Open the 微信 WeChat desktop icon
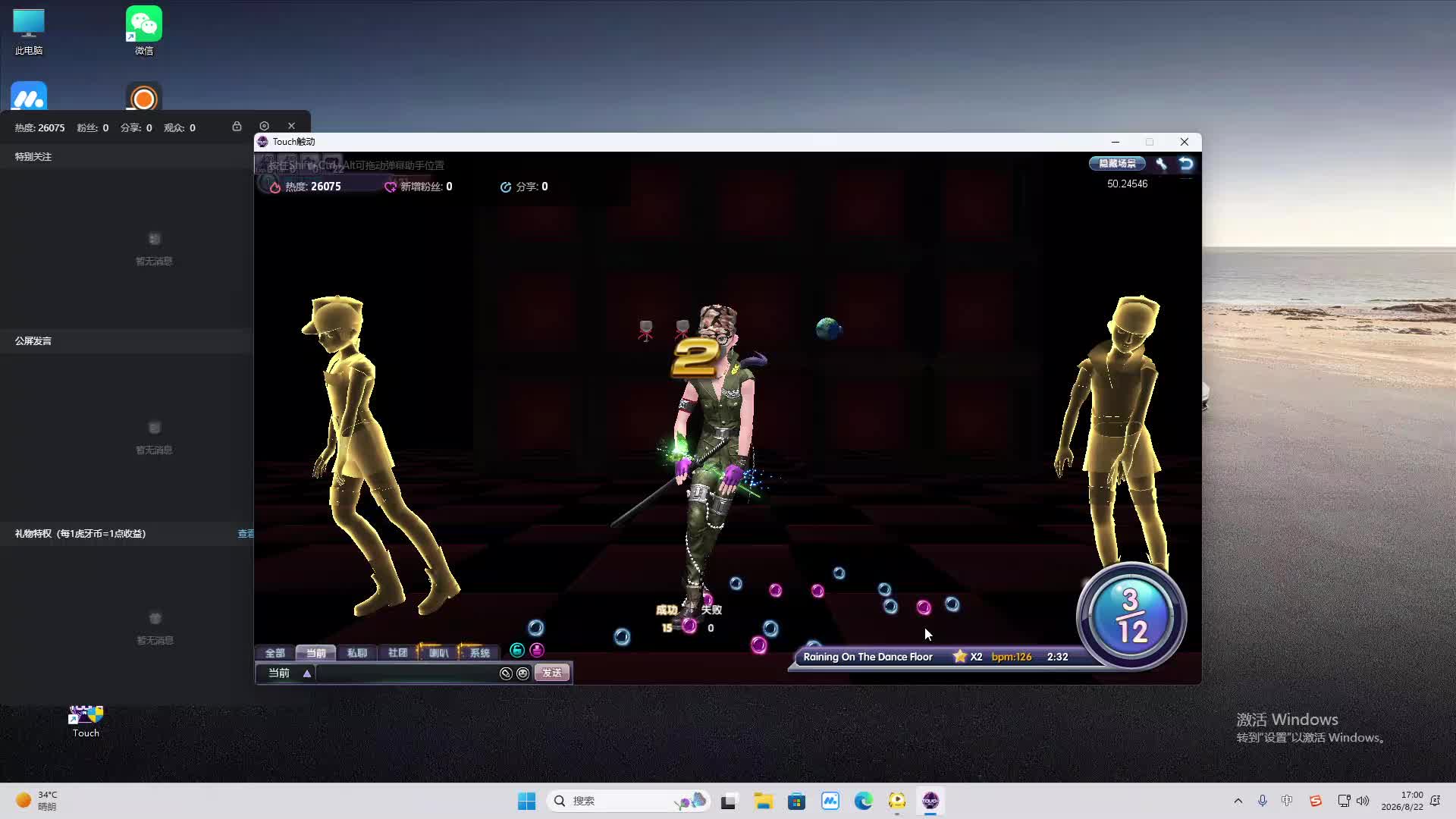Image resolution: width=1456 pixels, height=819 pixels. point(144,32)
